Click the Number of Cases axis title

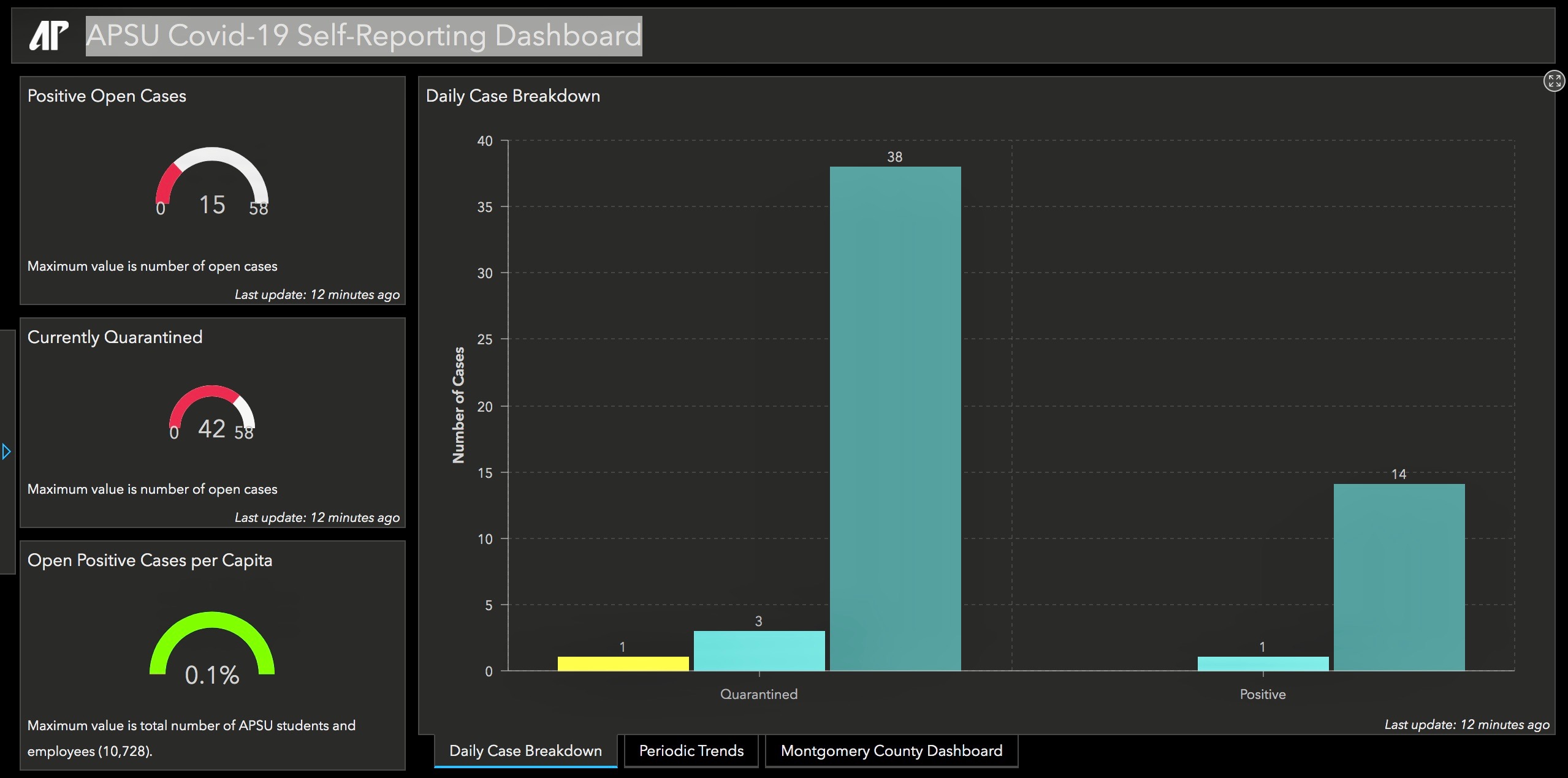point(458,405)
